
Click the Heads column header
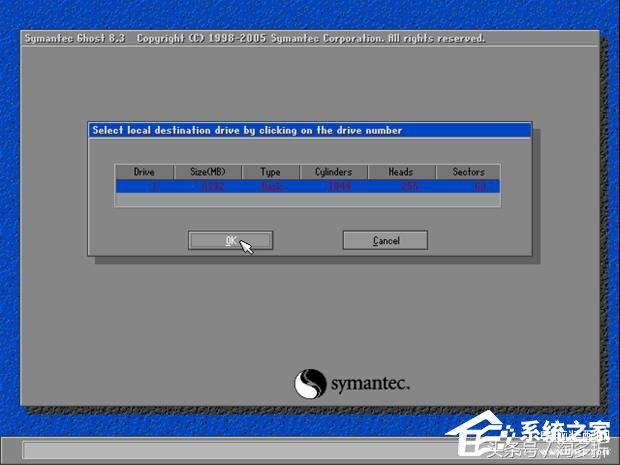401,172
